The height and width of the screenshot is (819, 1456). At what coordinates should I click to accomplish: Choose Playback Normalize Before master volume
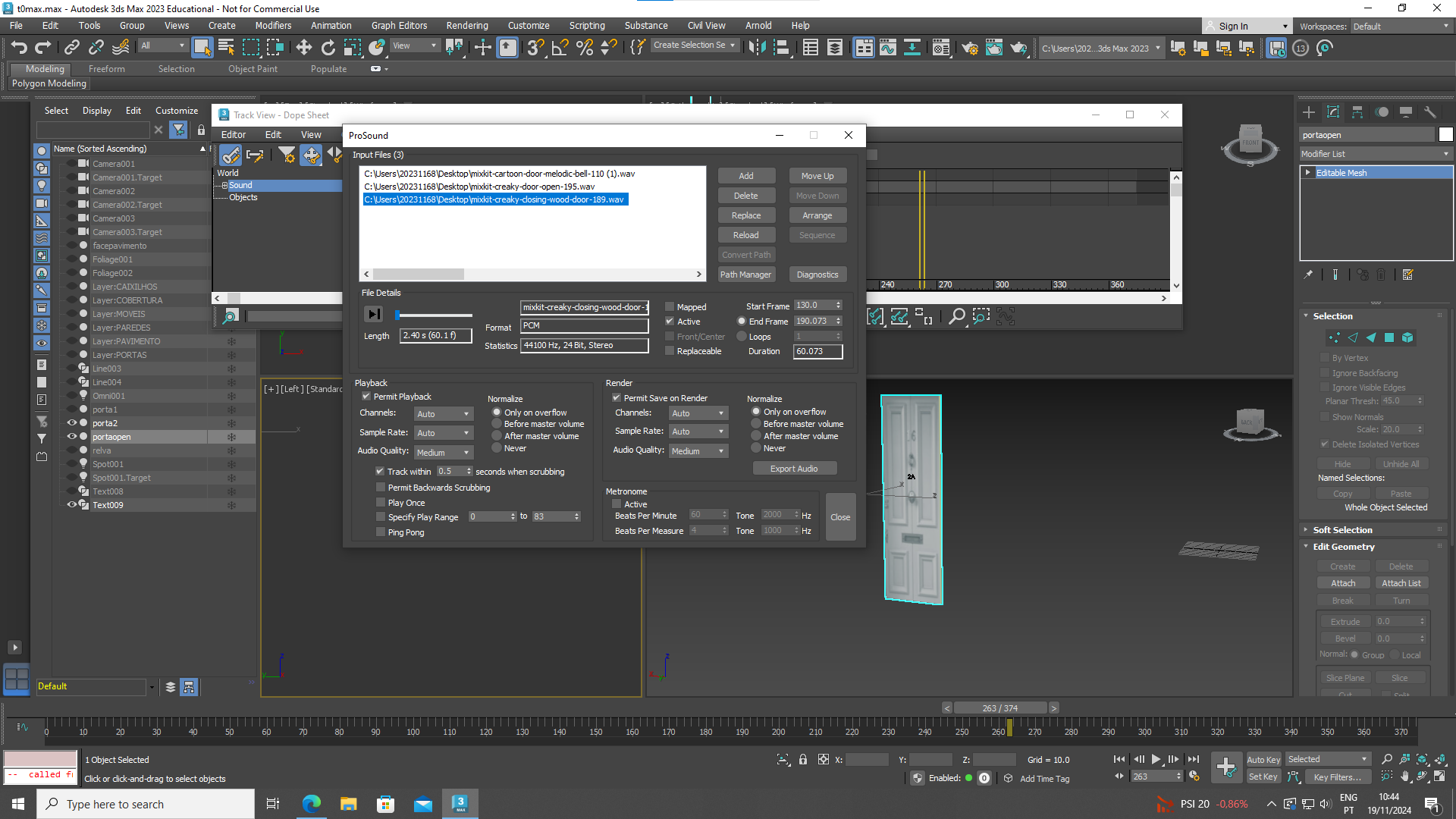(497, 424)
